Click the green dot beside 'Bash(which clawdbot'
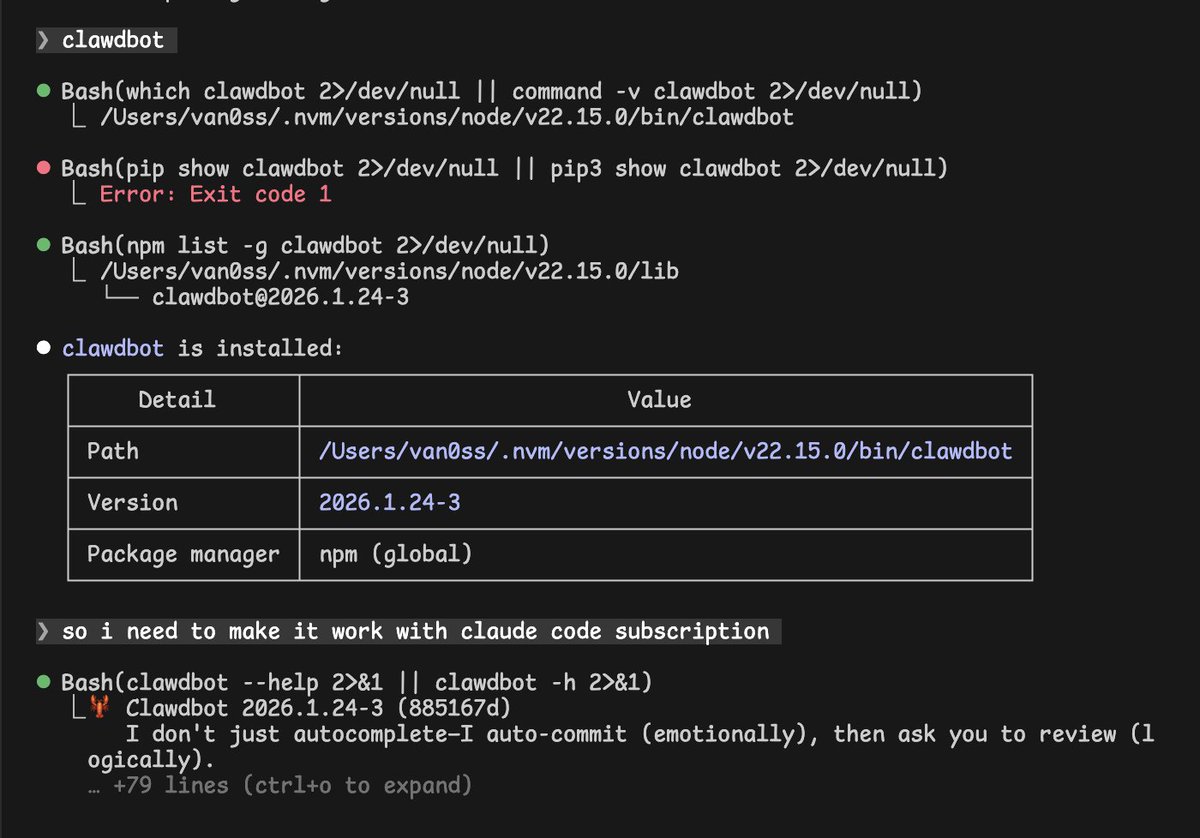This screenshot has height=838, width=1200. click(x=43, y=91)
